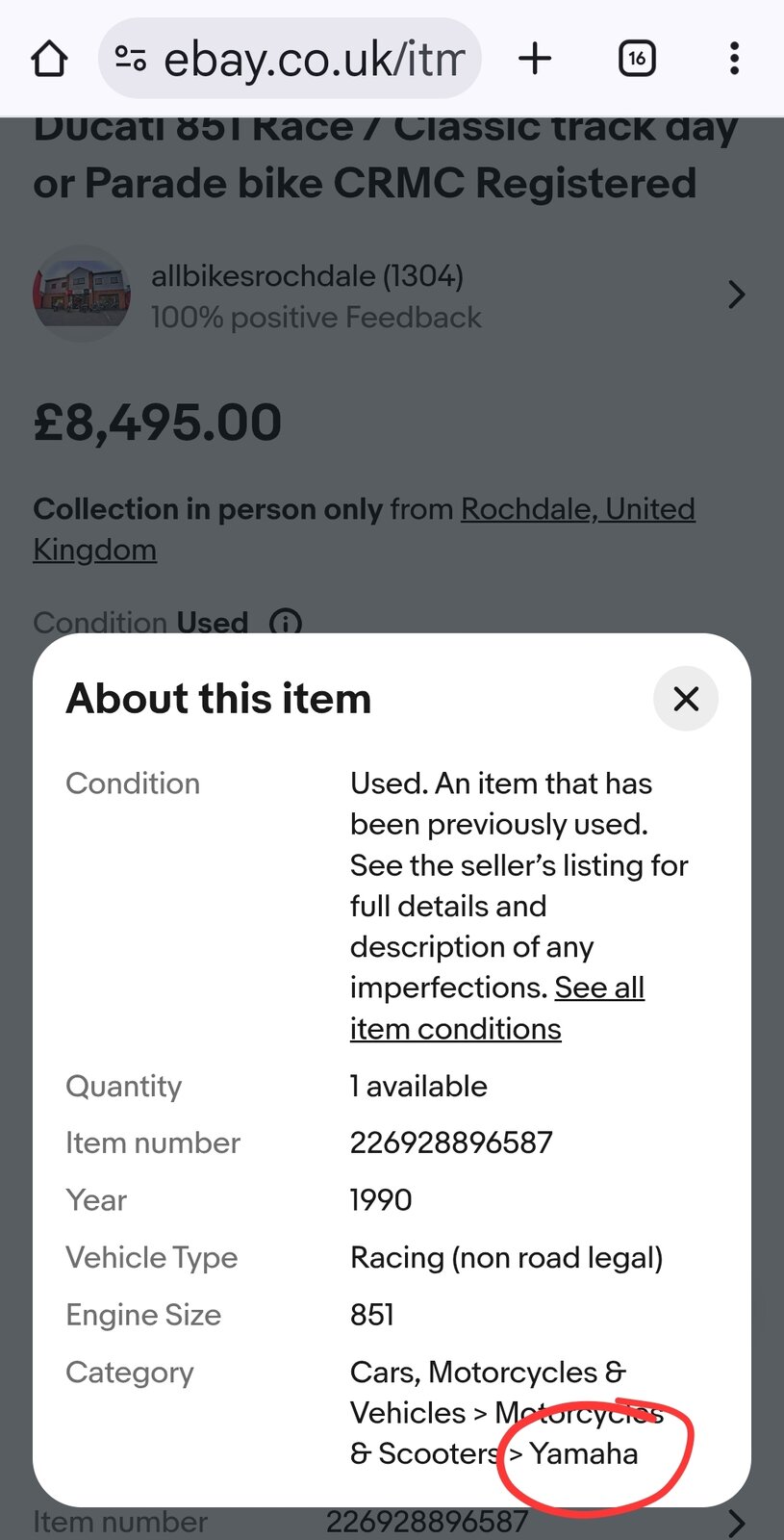Tap the Yamaha category entry
Viewport: 784px width, 1540px height.
(584, 1453)
